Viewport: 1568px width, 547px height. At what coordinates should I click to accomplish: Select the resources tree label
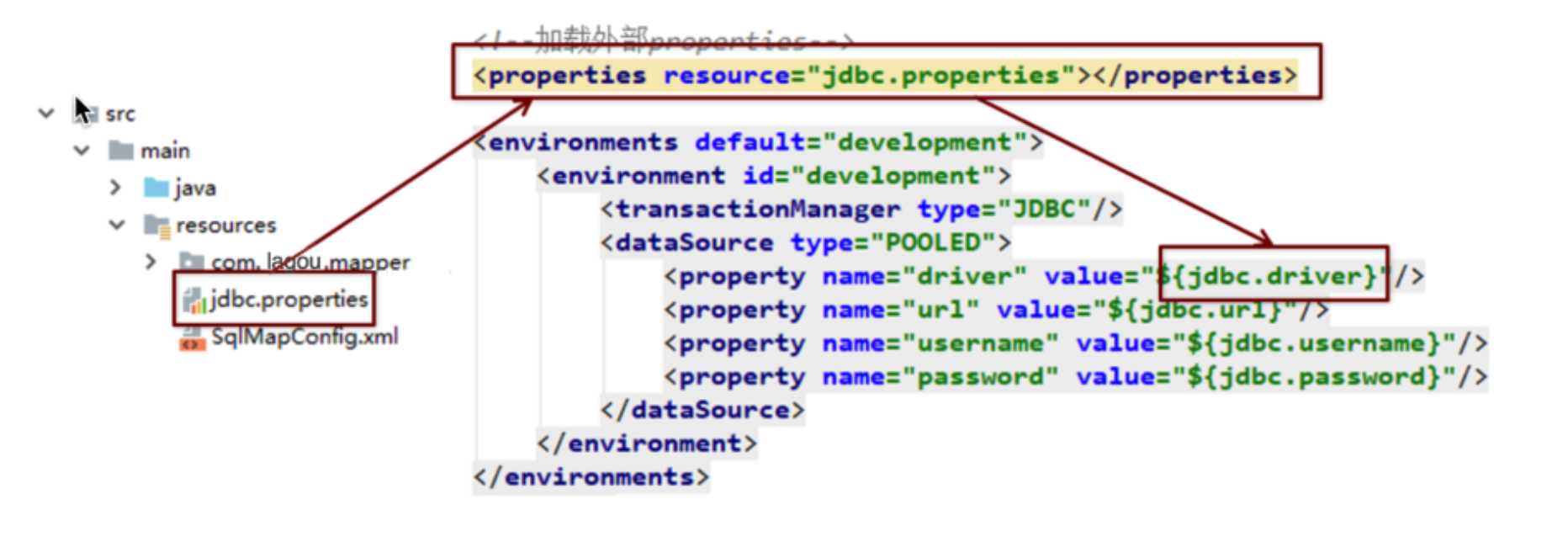[225, 225]
